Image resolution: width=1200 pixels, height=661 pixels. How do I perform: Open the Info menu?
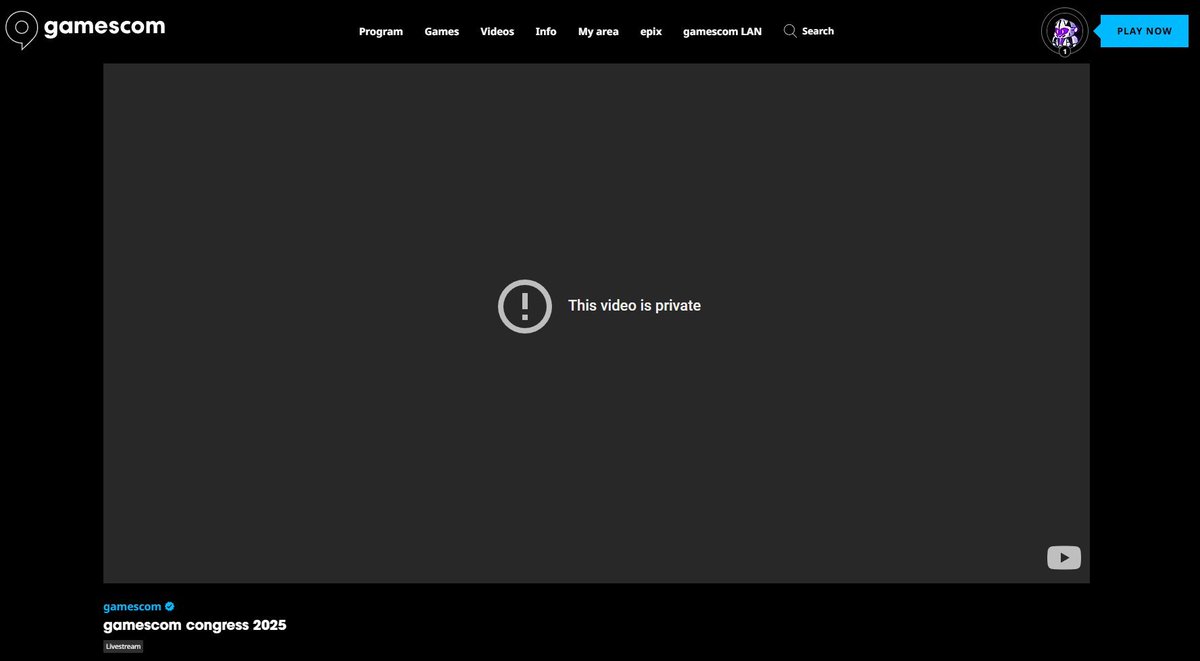tap(546, 31)
